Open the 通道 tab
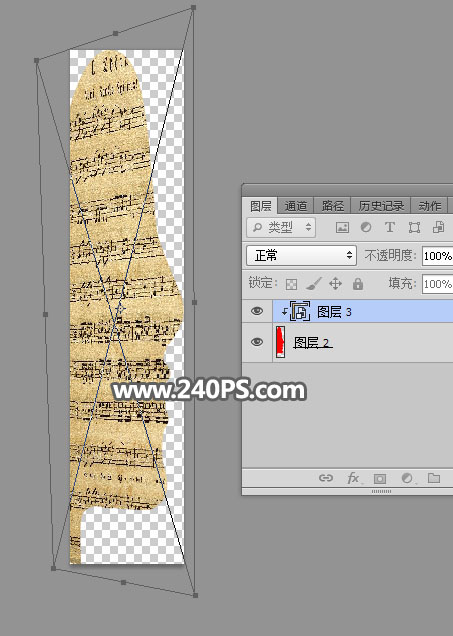This screenshot has height=636, width=453. pyautogui.click(x=295, y=206)
